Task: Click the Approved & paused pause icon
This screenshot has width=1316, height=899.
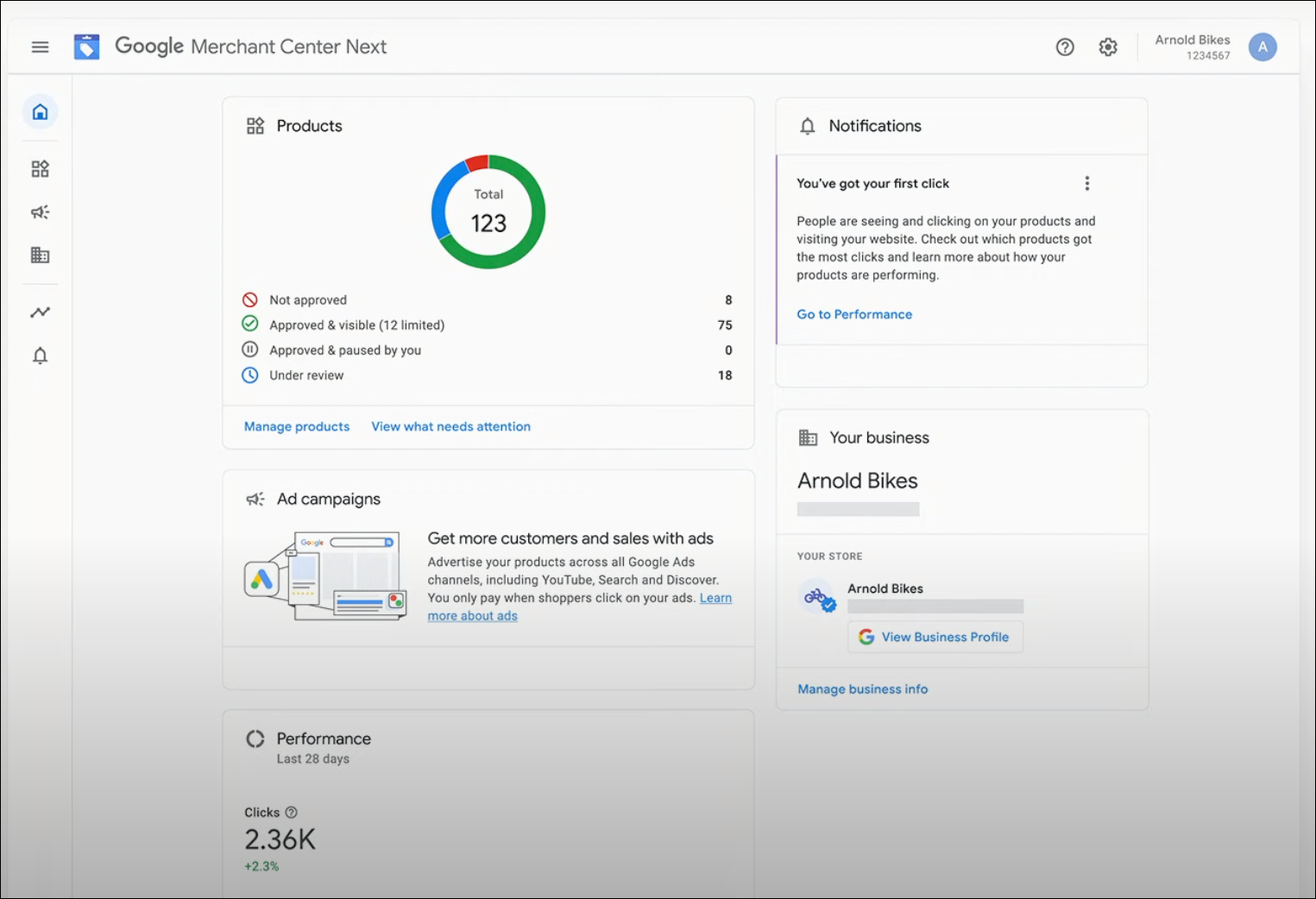Action: (249, 349)
